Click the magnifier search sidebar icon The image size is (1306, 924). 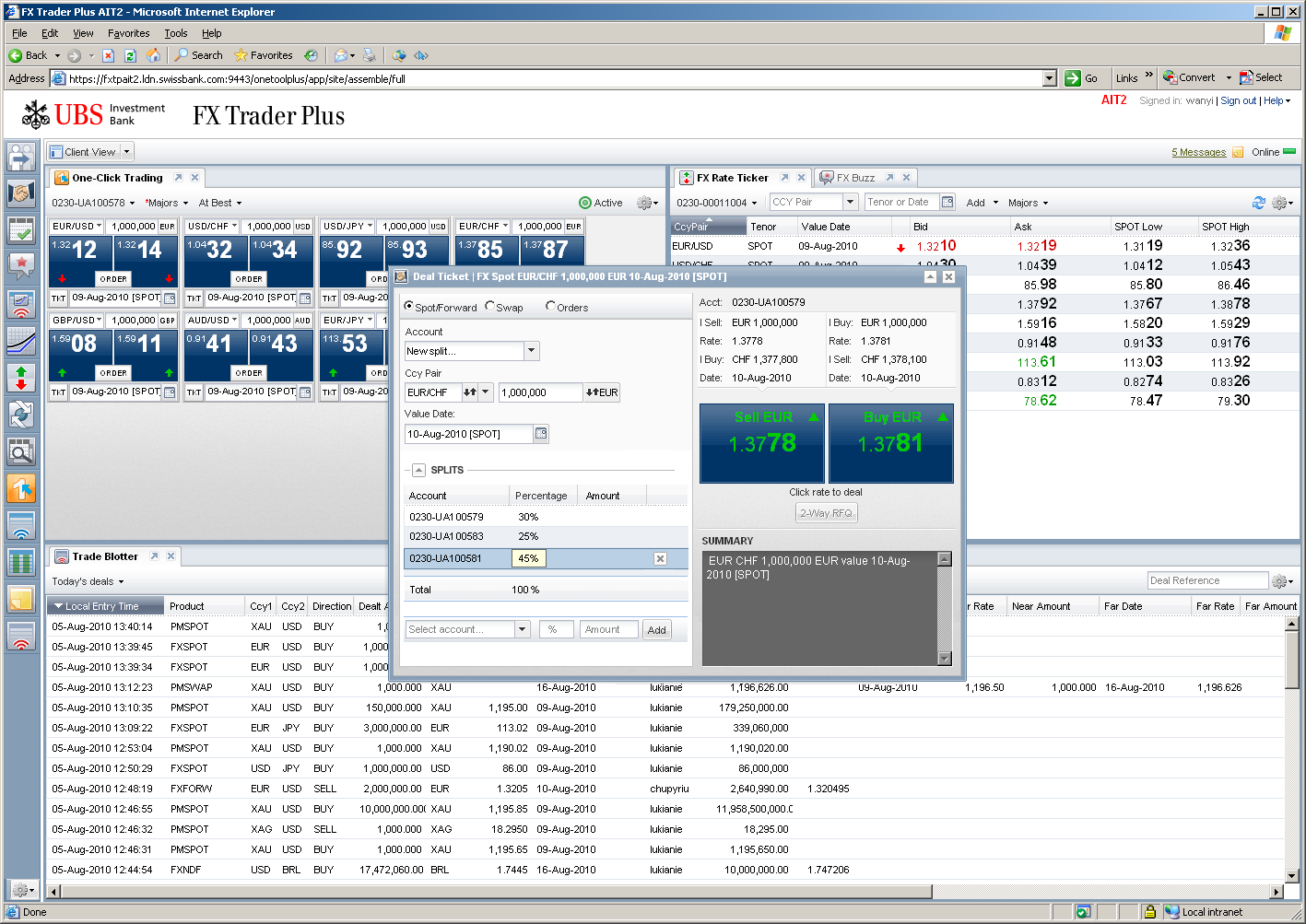tap(21, 450)
